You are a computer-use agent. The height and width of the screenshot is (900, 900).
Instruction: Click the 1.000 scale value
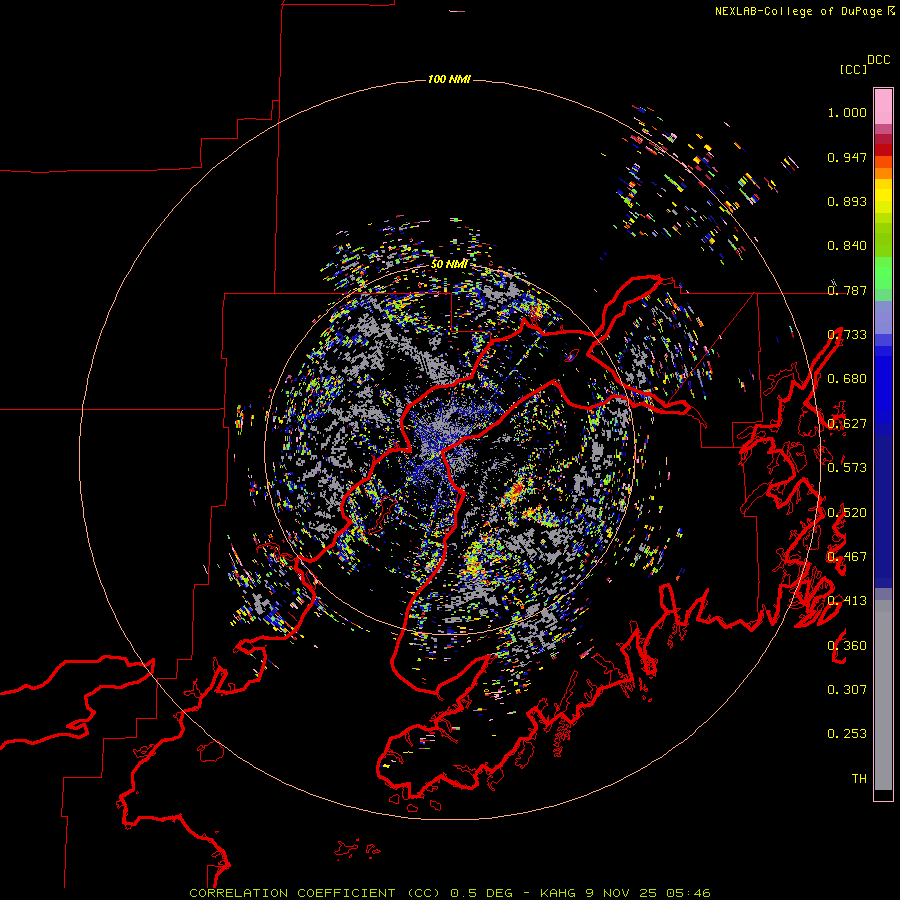tap(847, 112)
